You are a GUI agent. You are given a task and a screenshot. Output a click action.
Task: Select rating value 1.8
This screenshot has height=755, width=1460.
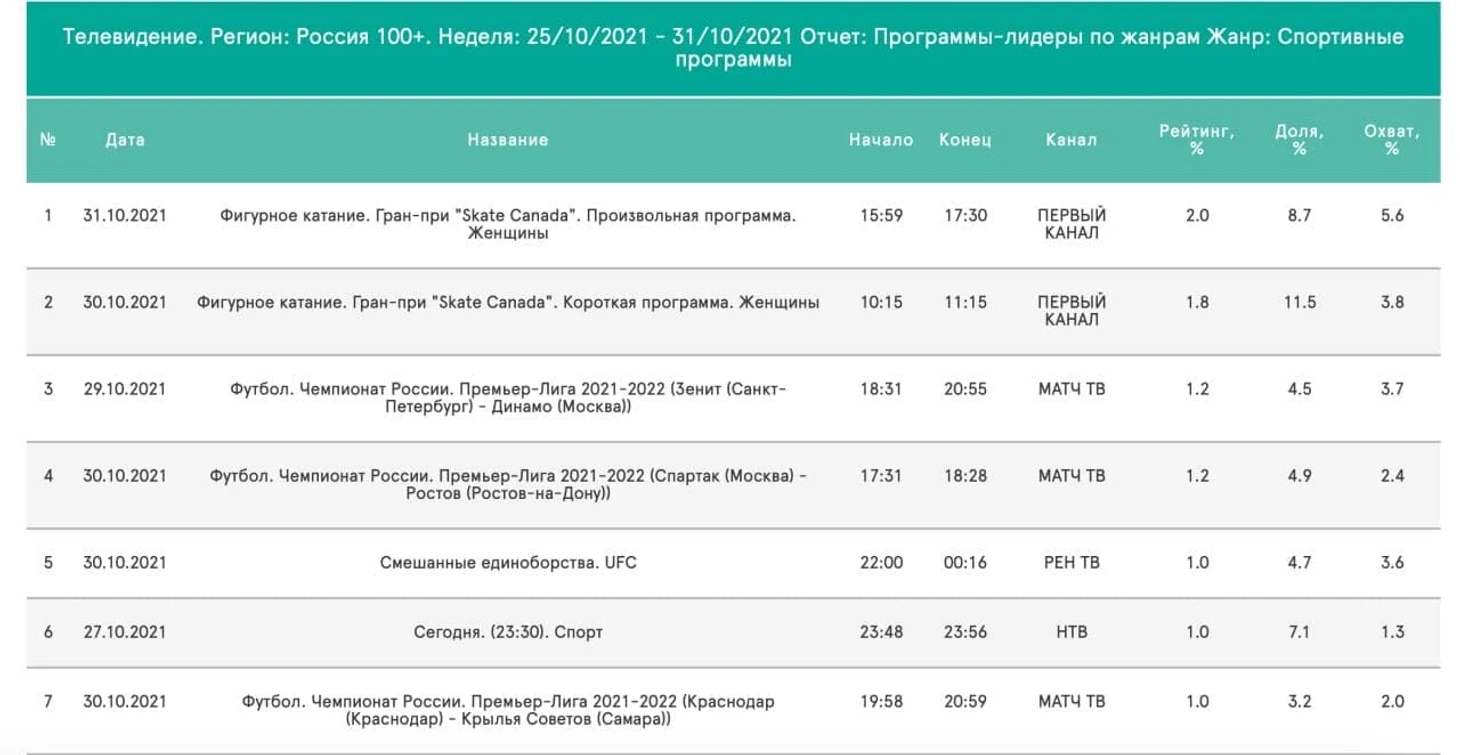pos(1197,302)
